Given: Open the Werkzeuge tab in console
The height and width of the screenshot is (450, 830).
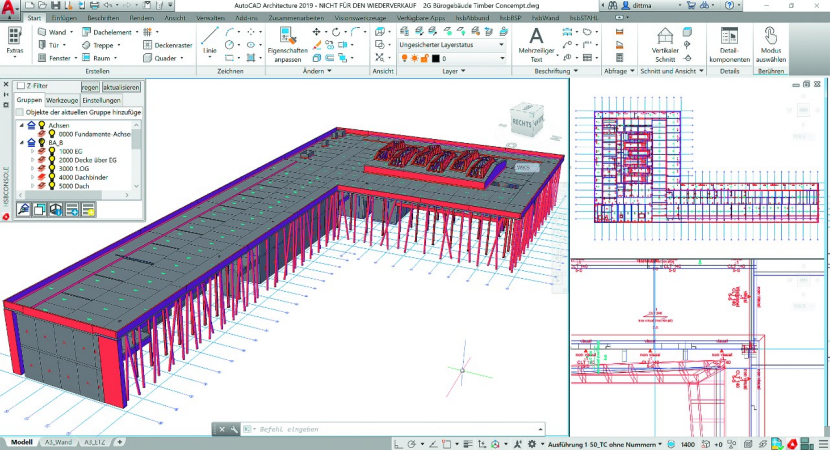Looking at the screenshot, I should 62,100.
